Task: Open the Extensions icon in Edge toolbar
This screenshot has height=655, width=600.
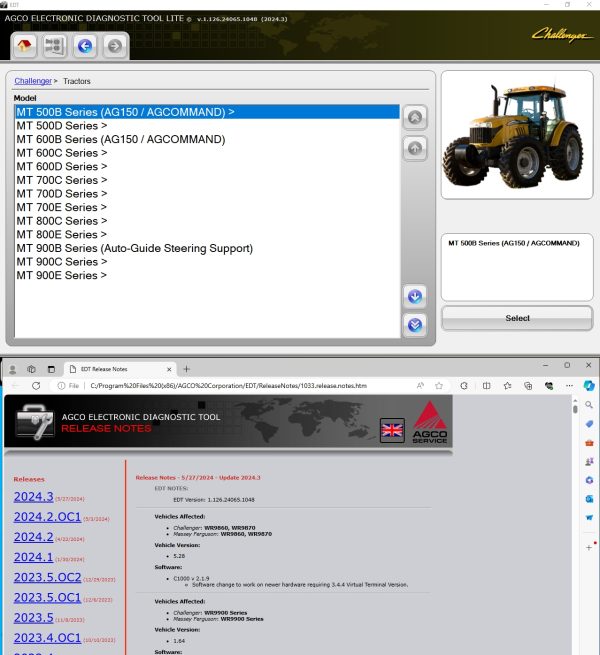Action: tap(464, 386)
